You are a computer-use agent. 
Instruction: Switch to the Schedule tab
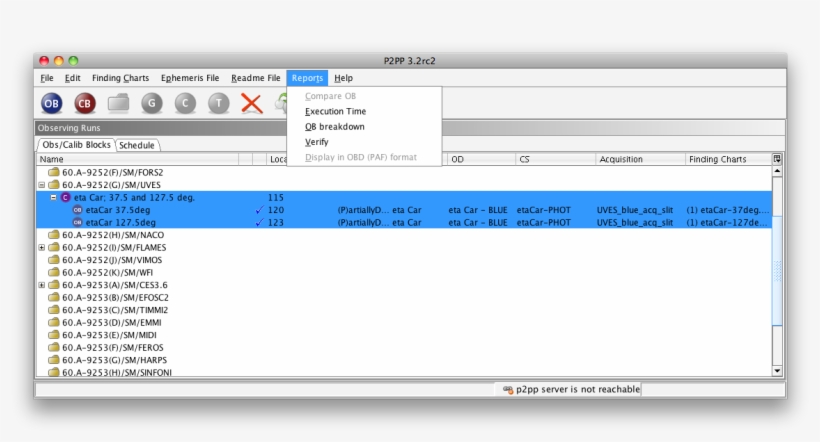[x=137, y=145]
